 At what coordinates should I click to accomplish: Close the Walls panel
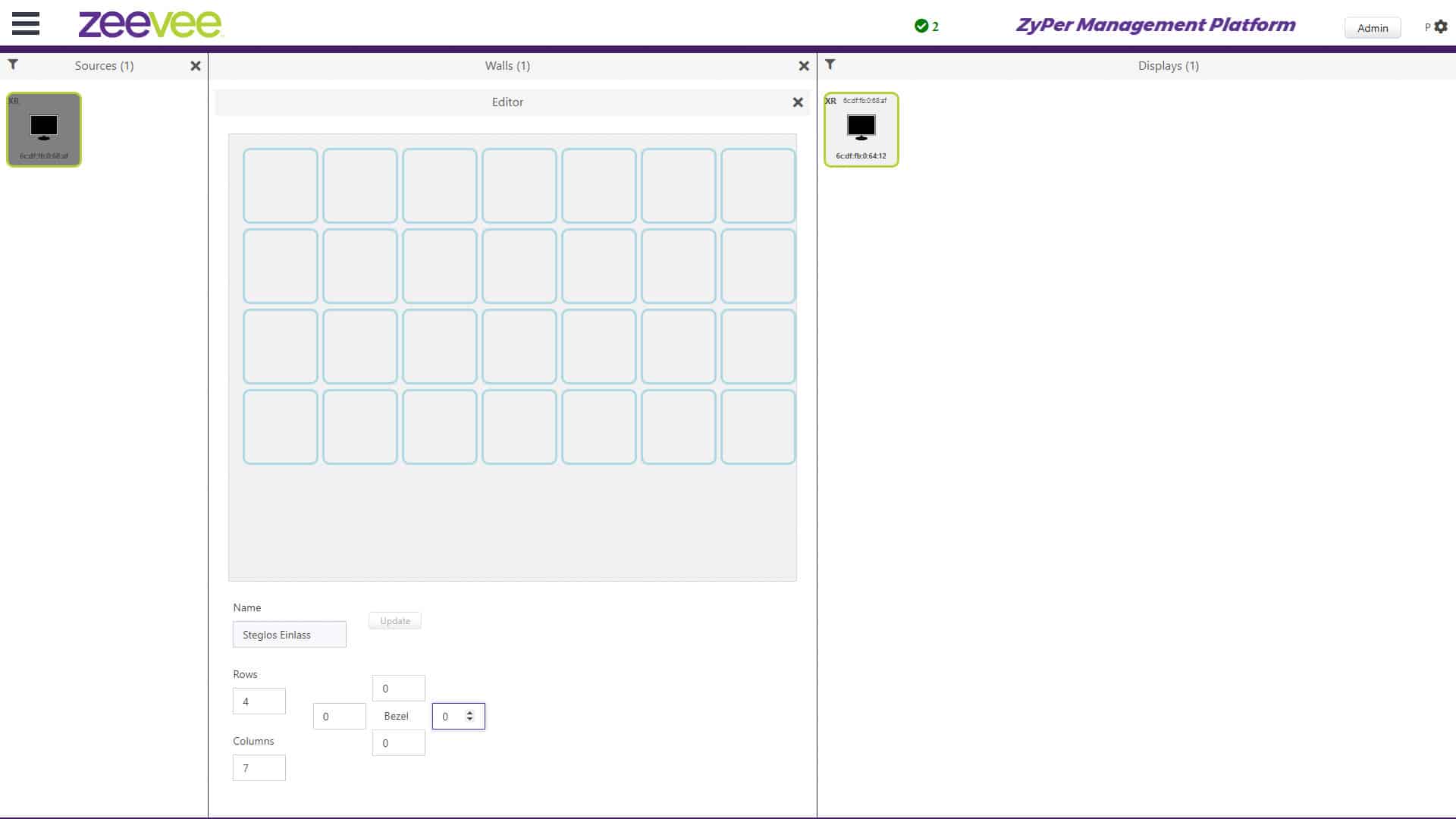tap(804, 66)
